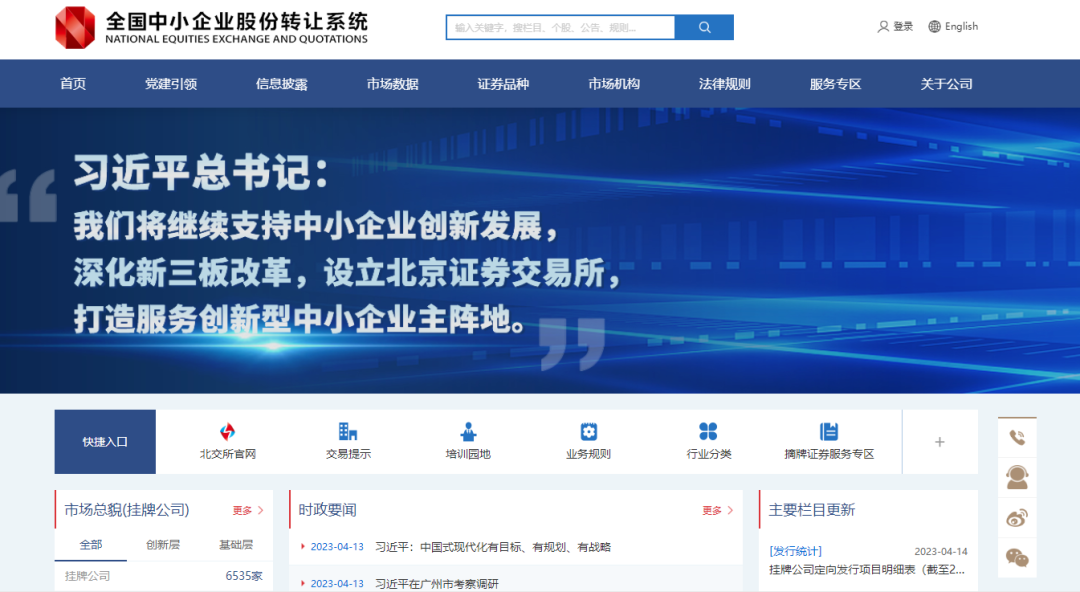Focus the keyword search input field
Screen dimensions: 1080x592
click(560, 28)
